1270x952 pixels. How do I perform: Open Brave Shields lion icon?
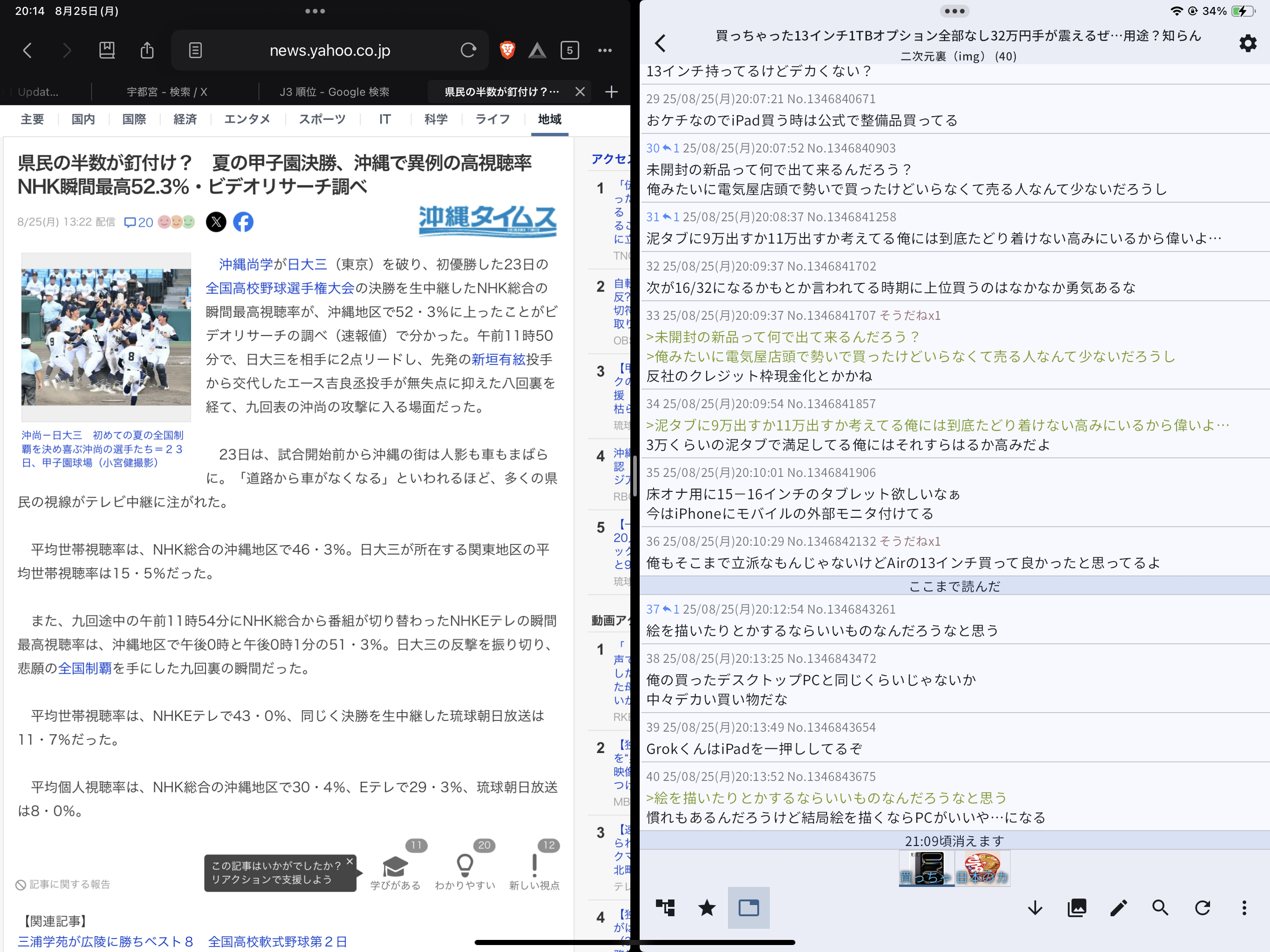pyautogui.click(x=508, y=51)
